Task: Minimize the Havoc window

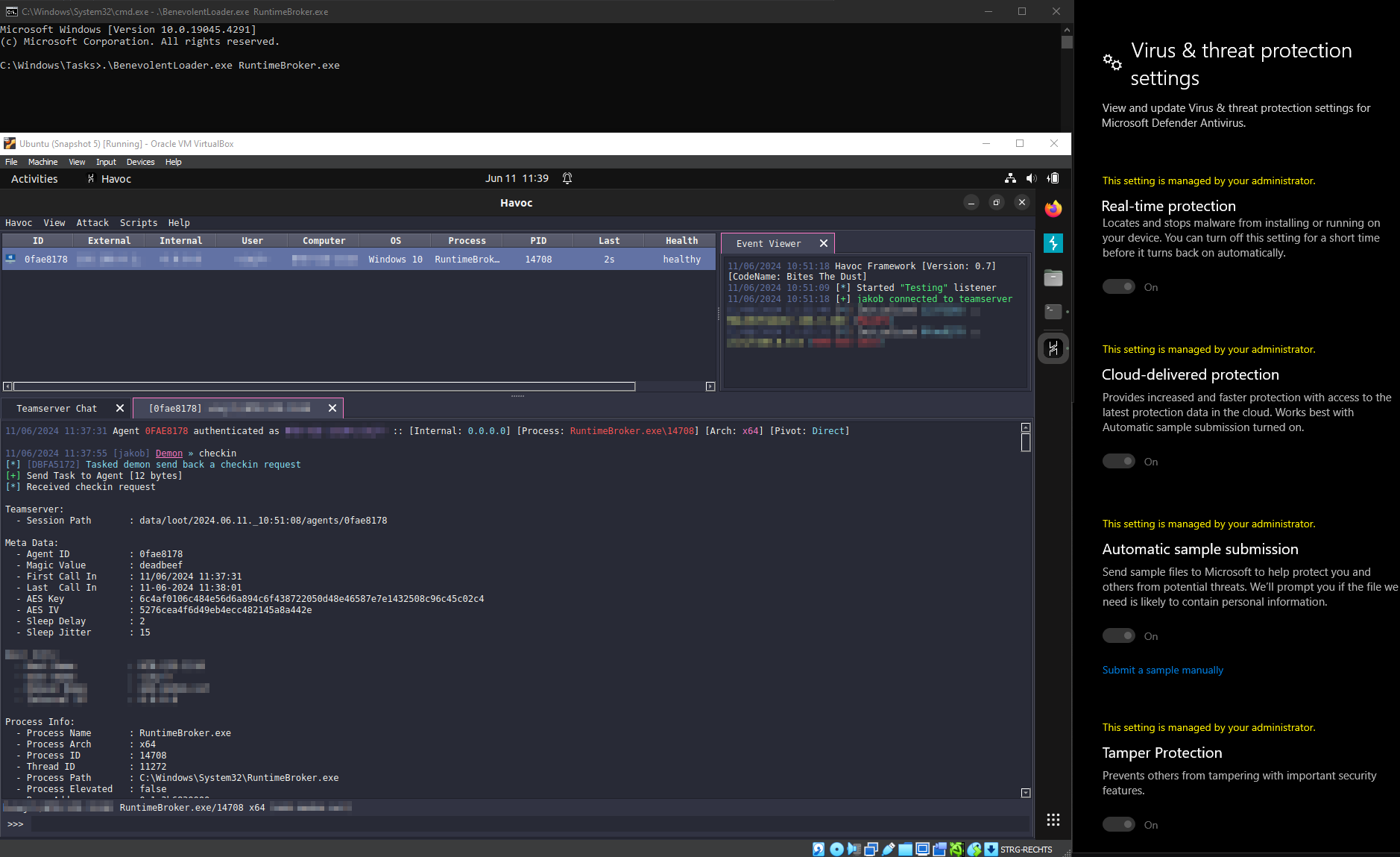Action: point(971,203)
